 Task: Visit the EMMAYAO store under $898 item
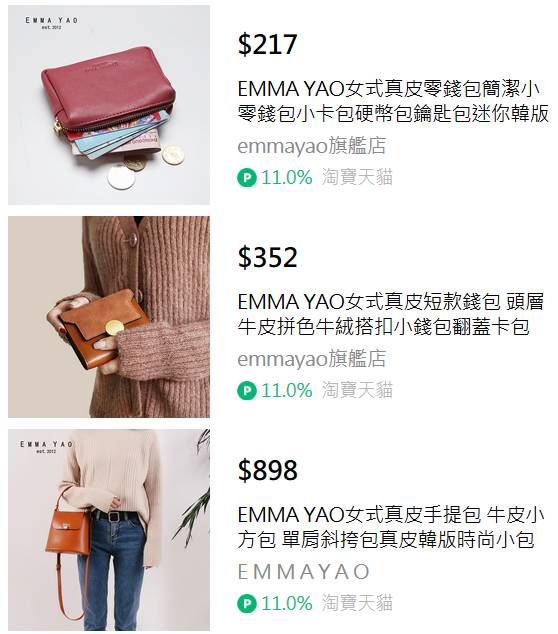pyautogui.click(x=304, y=572)
